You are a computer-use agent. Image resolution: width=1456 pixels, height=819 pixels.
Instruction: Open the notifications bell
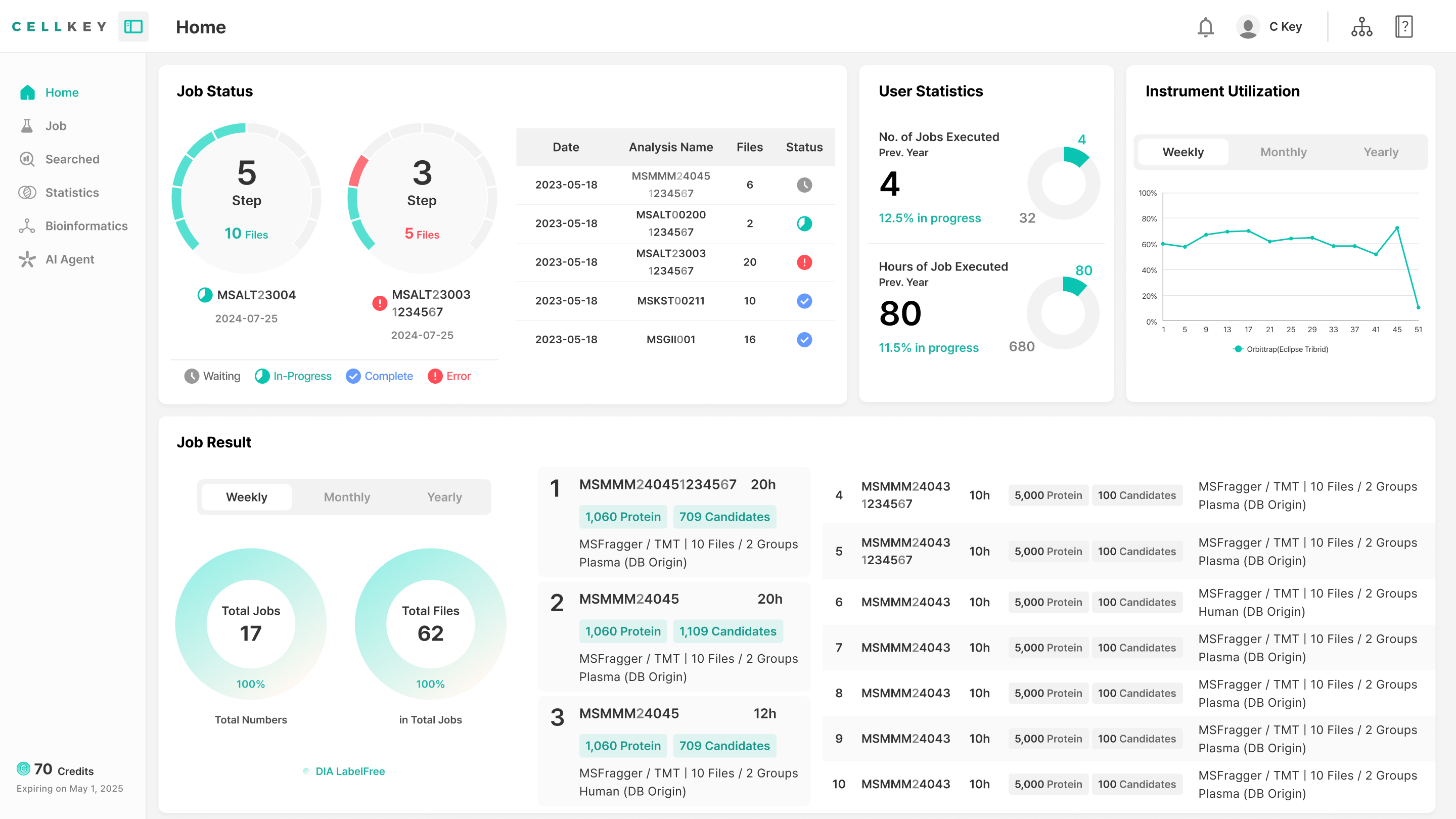(x=1205, y=27)
